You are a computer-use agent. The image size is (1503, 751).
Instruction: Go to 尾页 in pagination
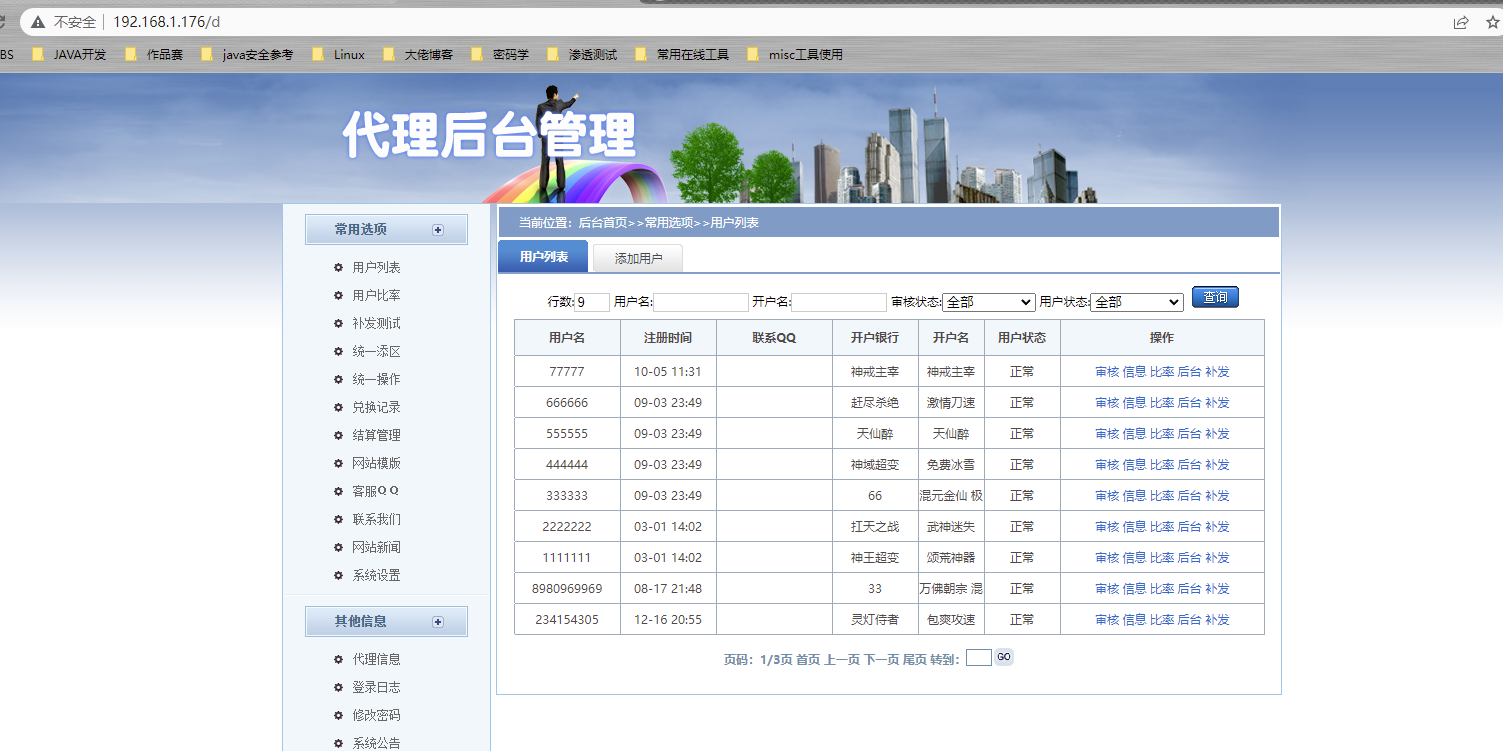tap(915, 660)
